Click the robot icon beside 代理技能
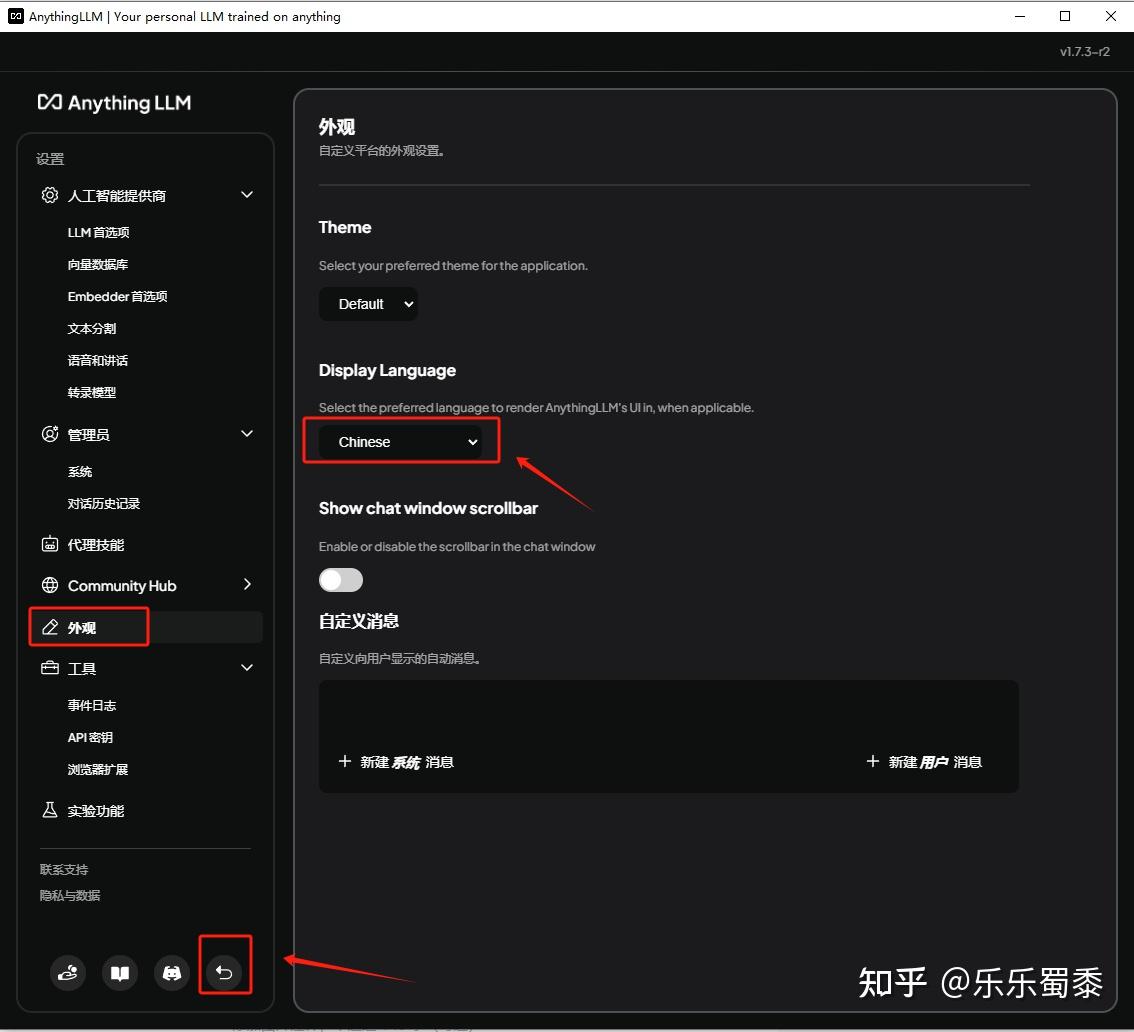Screen dimensions: 1134x1032 (50, 544)
